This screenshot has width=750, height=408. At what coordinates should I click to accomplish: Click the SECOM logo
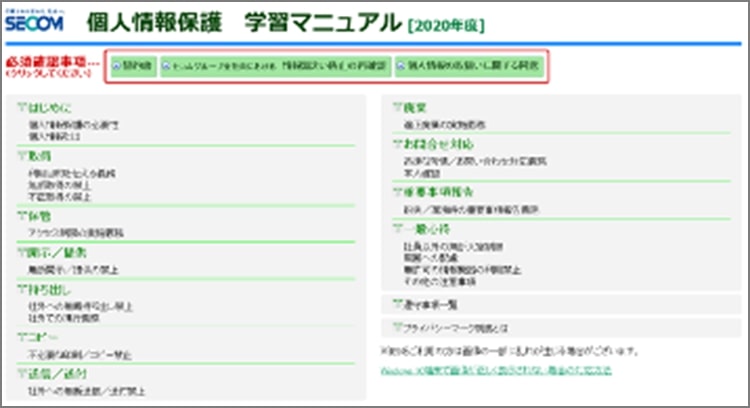tap(34, 21)
